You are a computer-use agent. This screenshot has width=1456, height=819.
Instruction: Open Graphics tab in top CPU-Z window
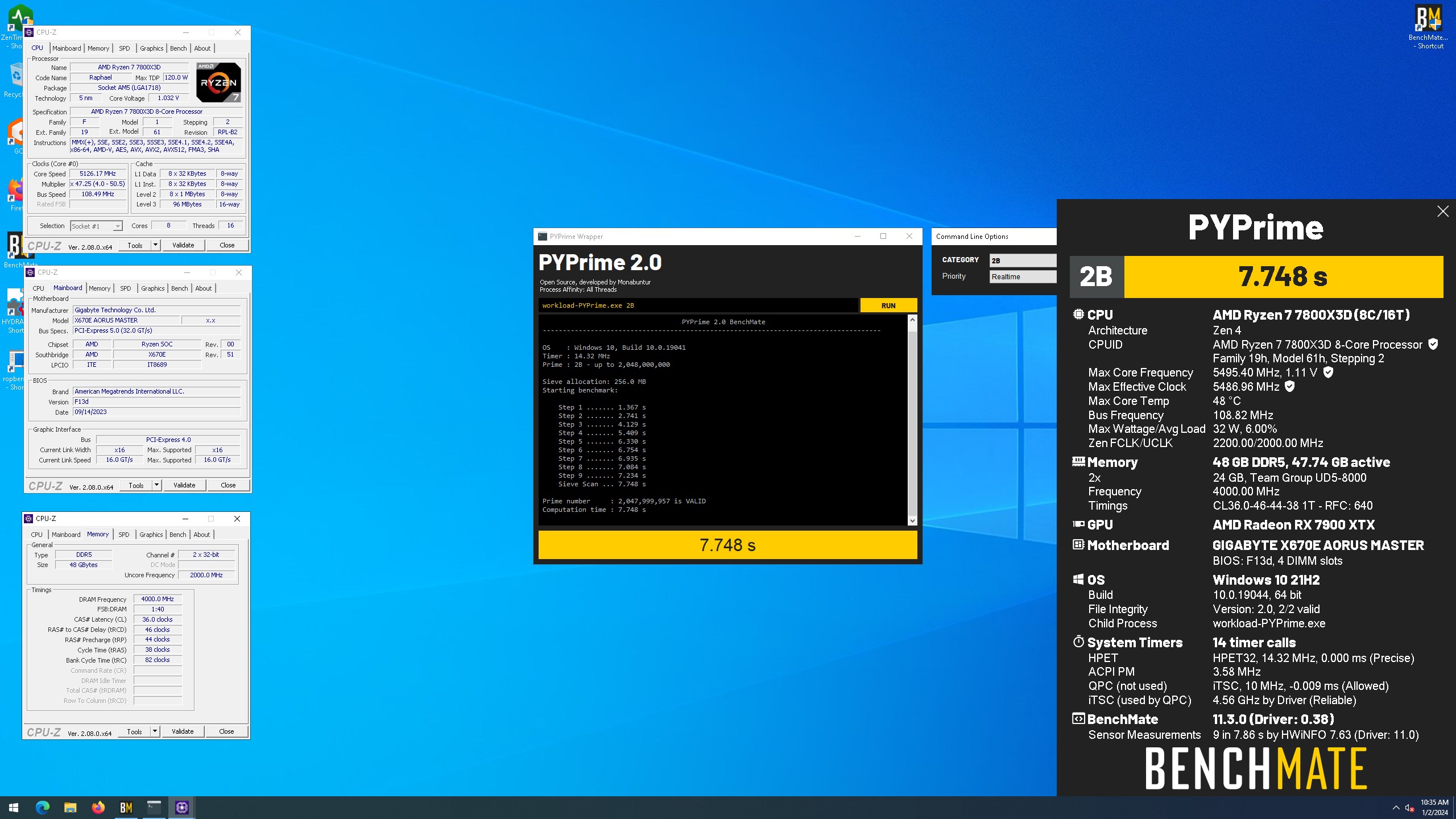click(152, 48)
